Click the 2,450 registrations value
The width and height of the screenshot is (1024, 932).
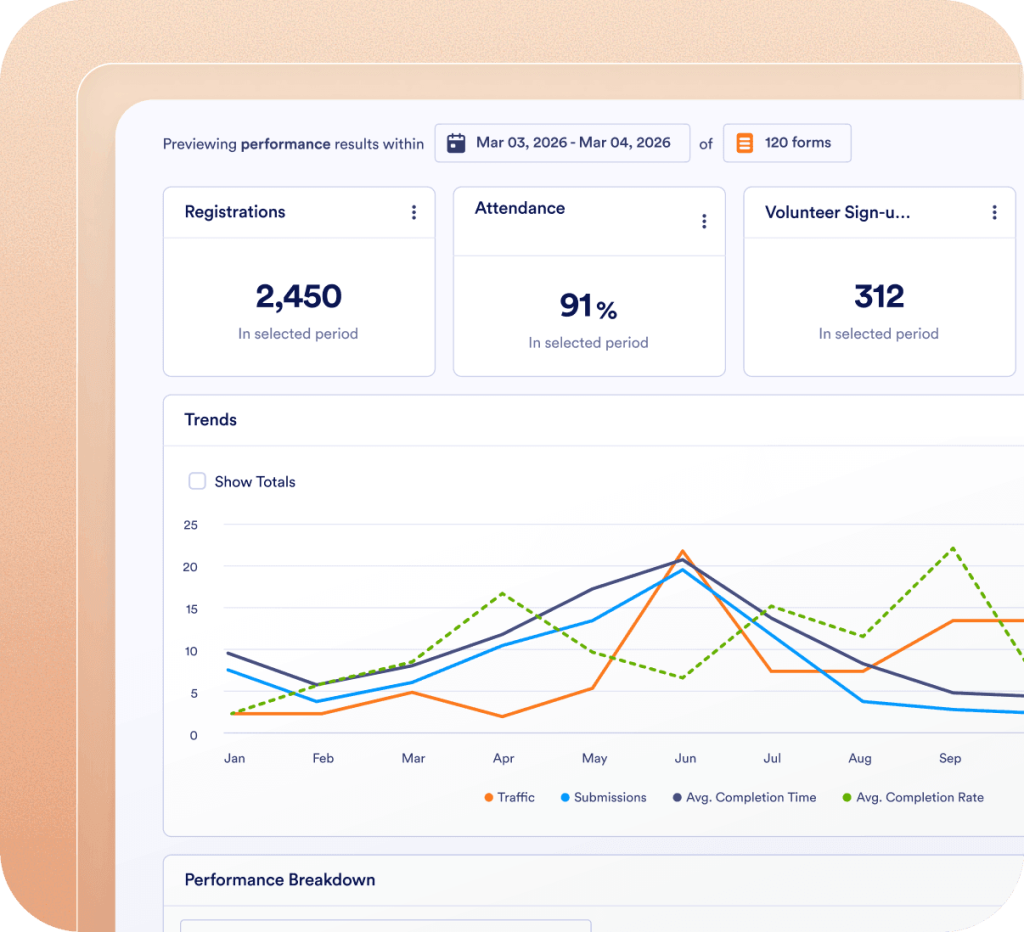pyautogui.click(x=298, y=297)
